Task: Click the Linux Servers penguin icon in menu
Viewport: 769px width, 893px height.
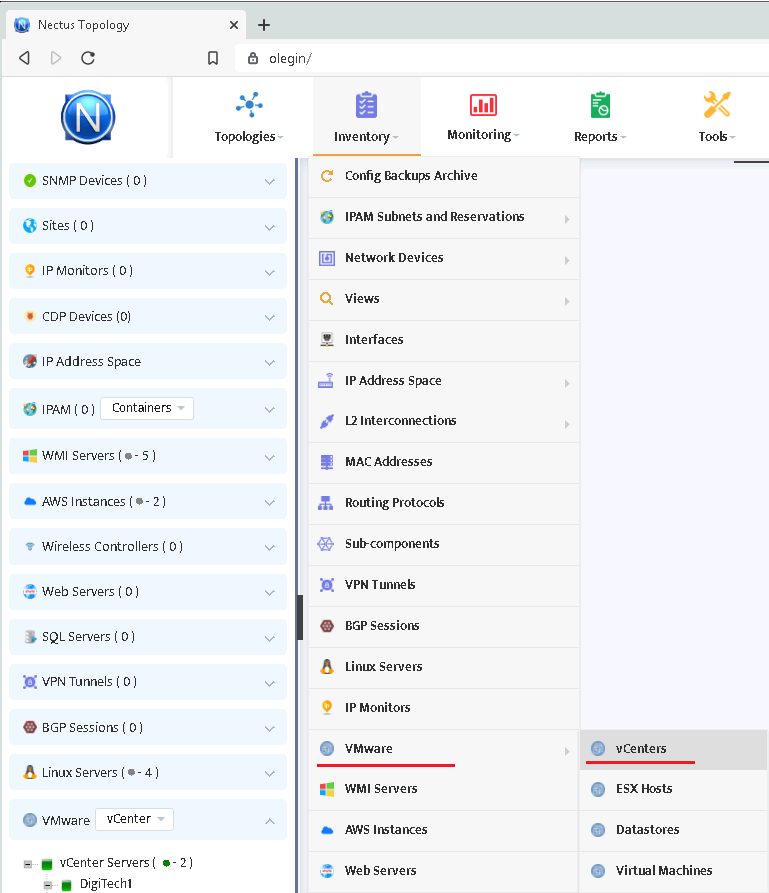Action: tap(327, 666)
